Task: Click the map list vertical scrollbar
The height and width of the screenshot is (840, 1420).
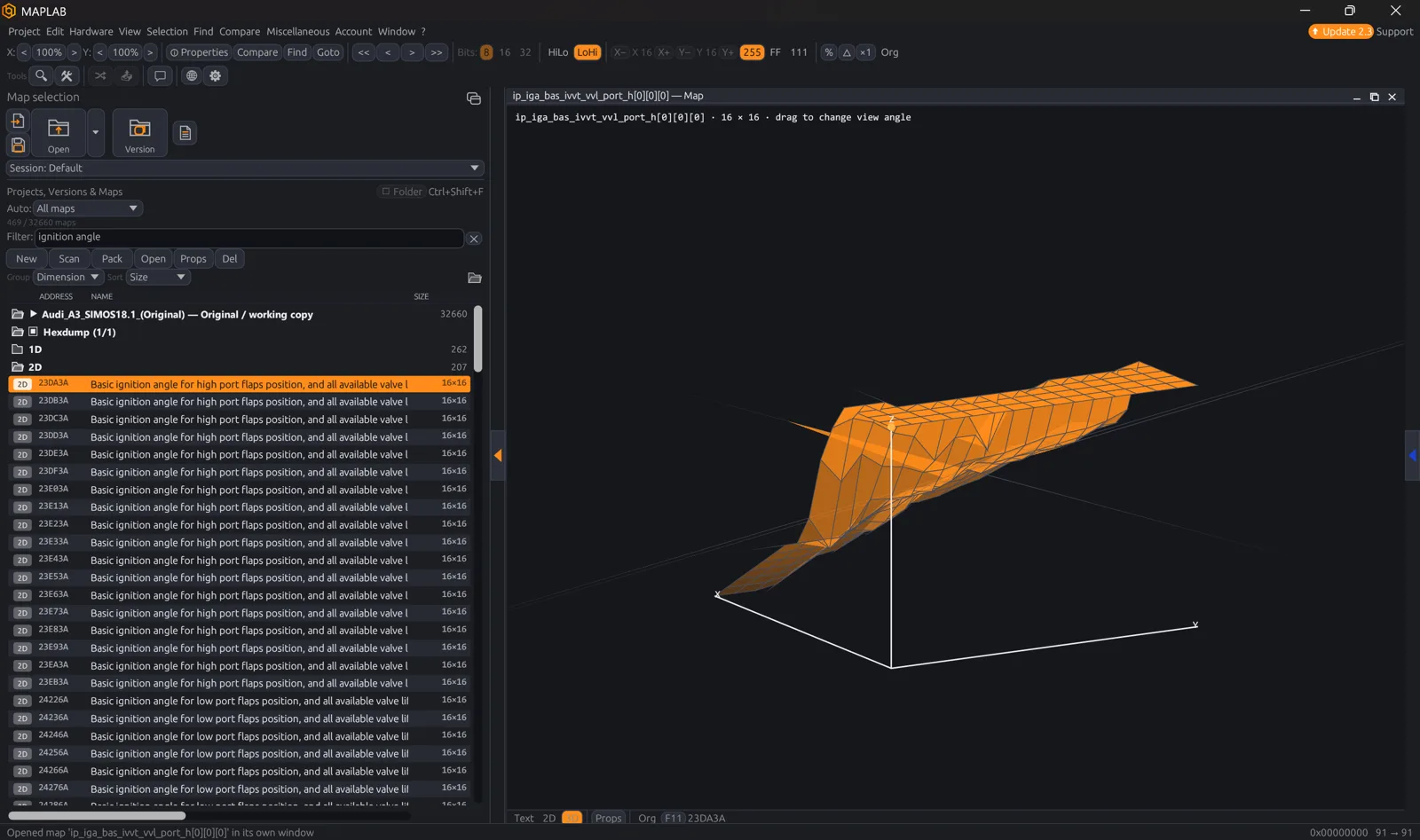Action: 478,339
